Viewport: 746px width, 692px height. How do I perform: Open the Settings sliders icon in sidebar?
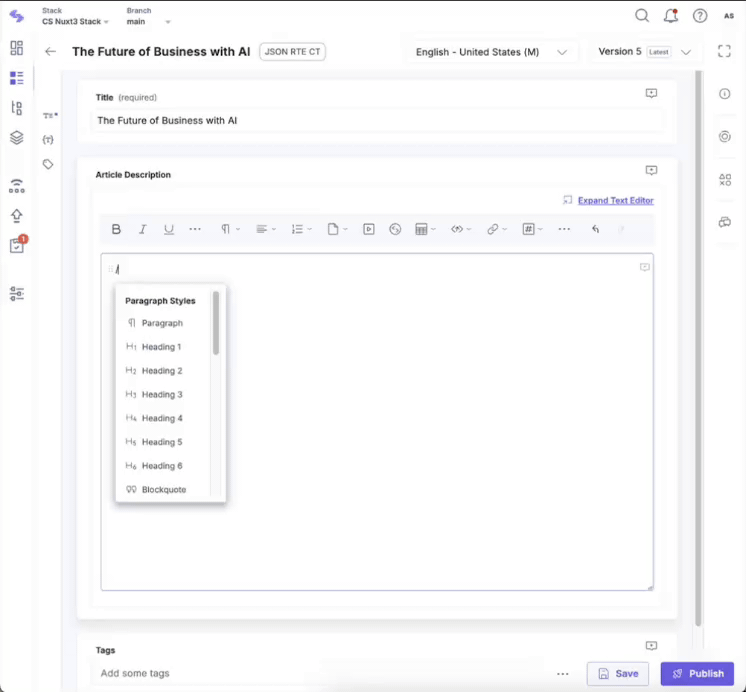17,294
